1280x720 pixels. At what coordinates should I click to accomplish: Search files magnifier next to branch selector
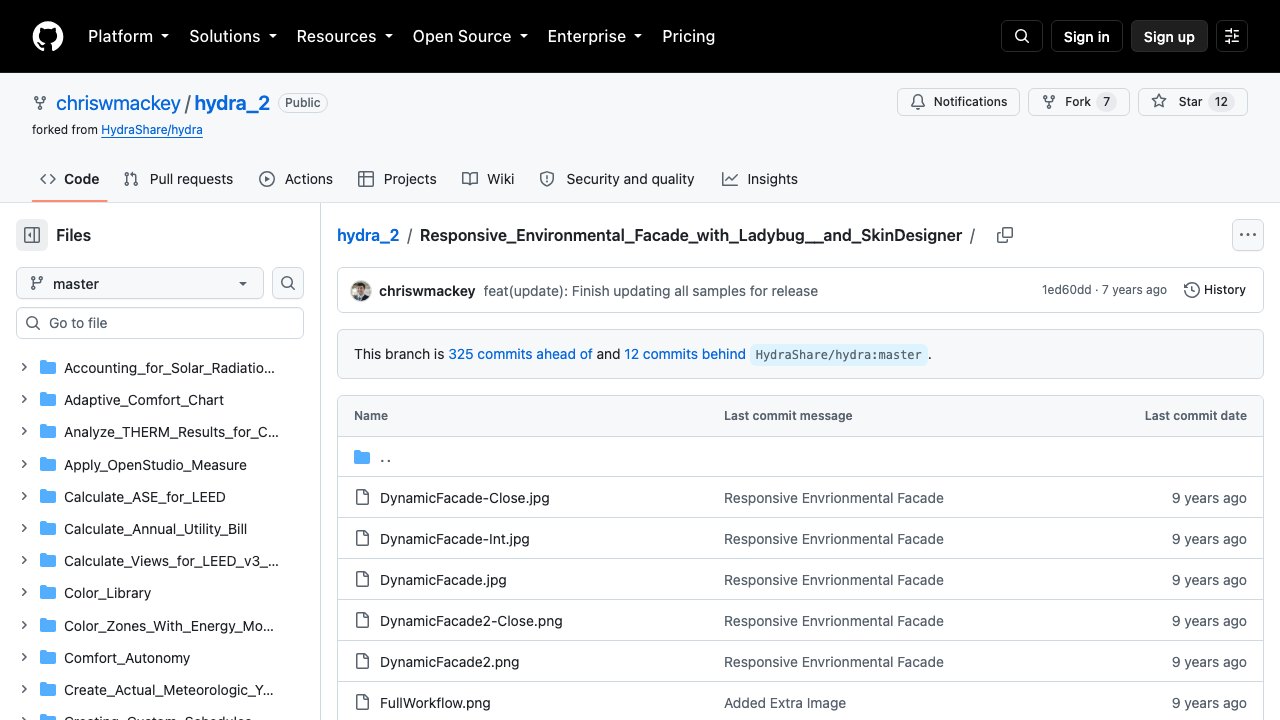[288, 284]
